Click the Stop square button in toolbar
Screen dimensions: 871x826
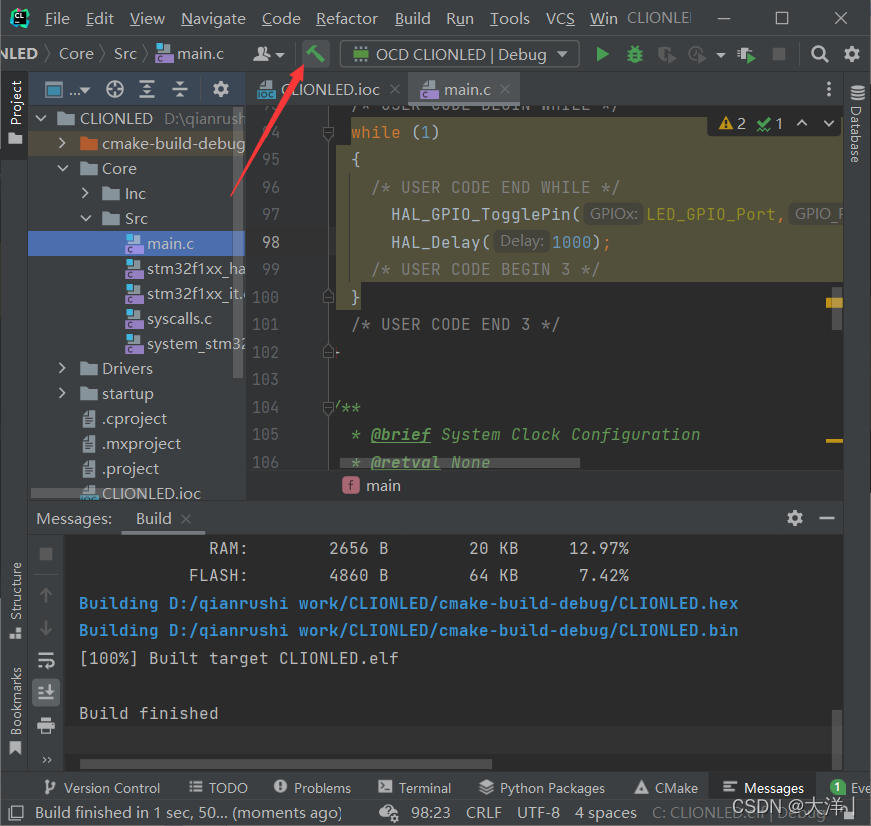click(779, 54)
